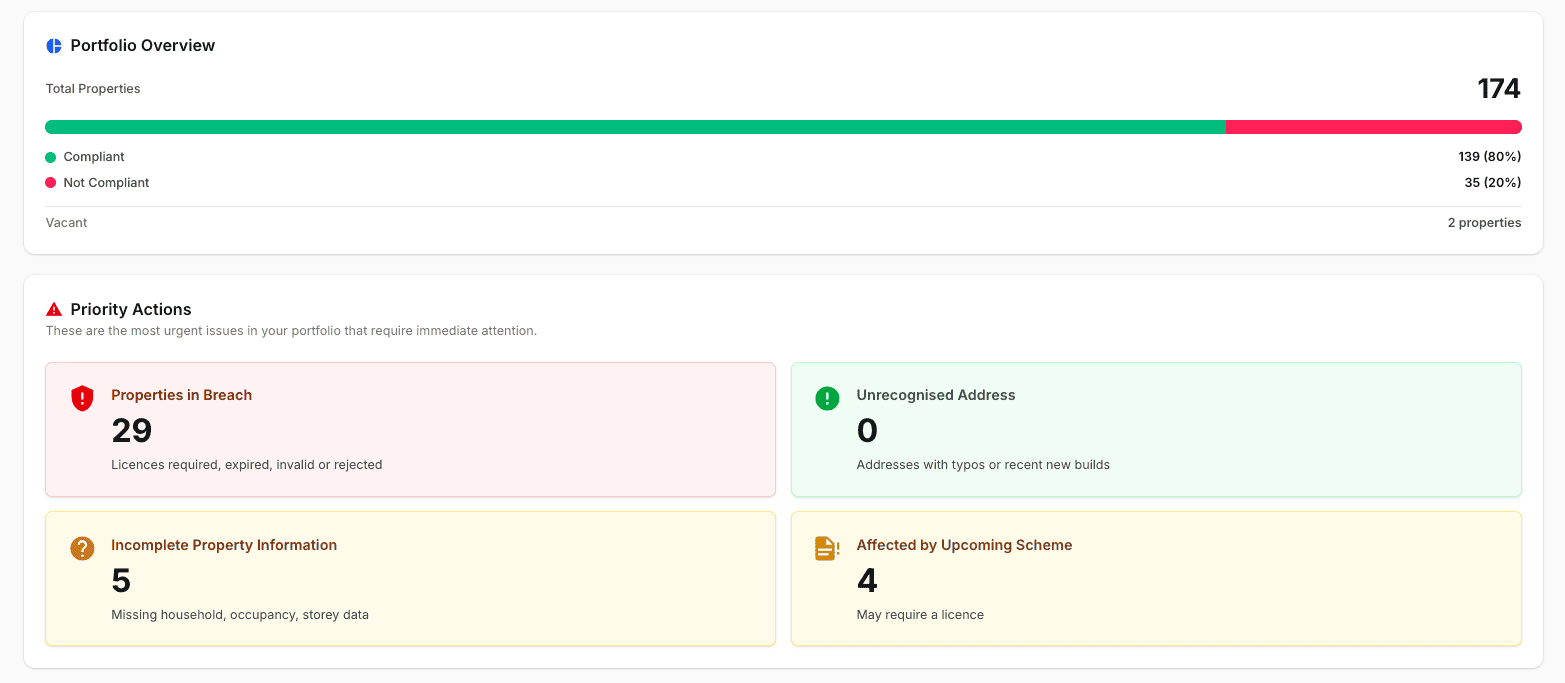Click the Vacant label

66,223
